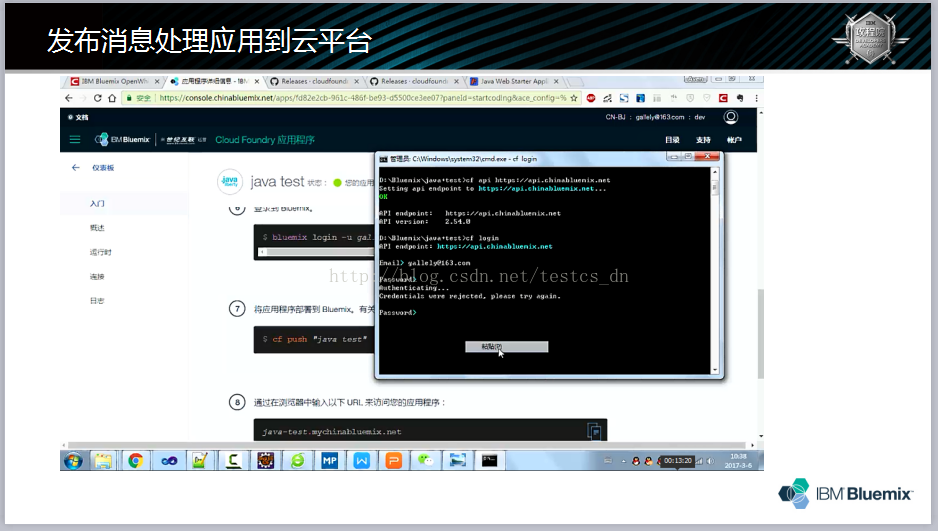Reload the page with the refresh icon
938x531 pixels.
coord(98,98)
